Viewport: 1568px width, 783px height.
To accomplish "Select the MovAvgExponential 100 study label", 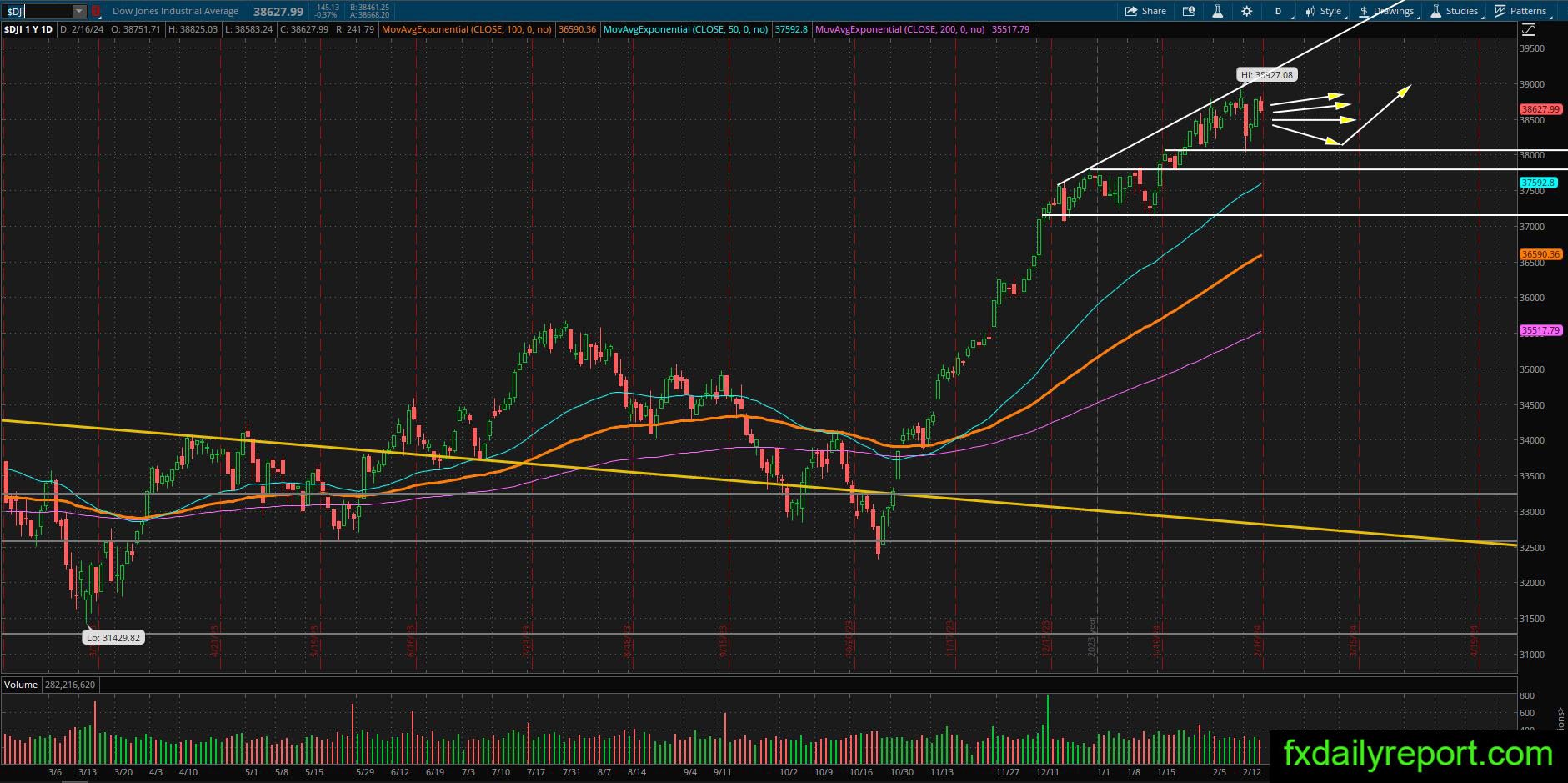I will (x=467, y=29).
